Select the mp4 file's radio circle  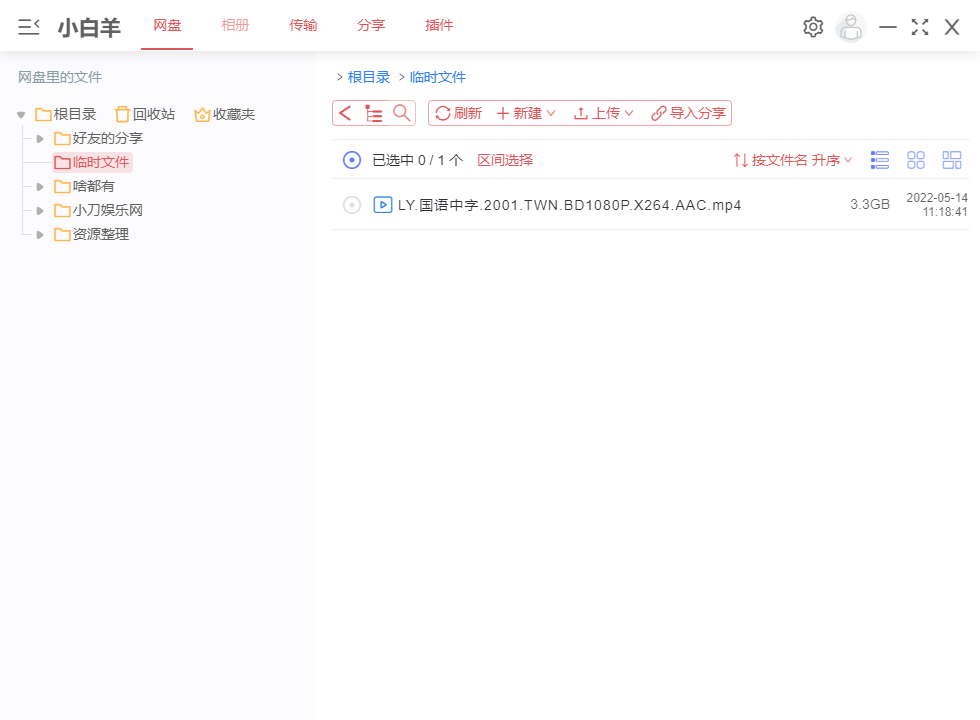click(351, 204)
